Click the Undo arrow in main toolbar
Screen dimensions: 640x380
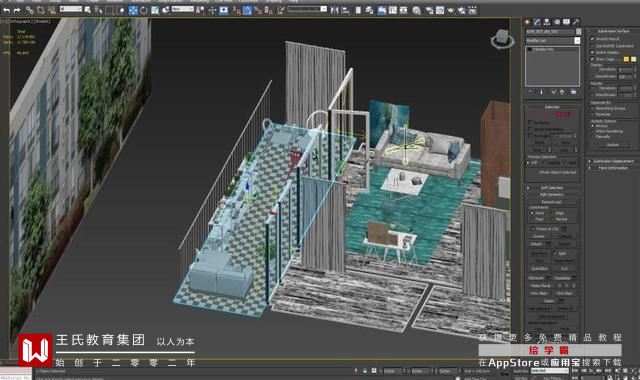pyautogui.click(x=7, y=10)
